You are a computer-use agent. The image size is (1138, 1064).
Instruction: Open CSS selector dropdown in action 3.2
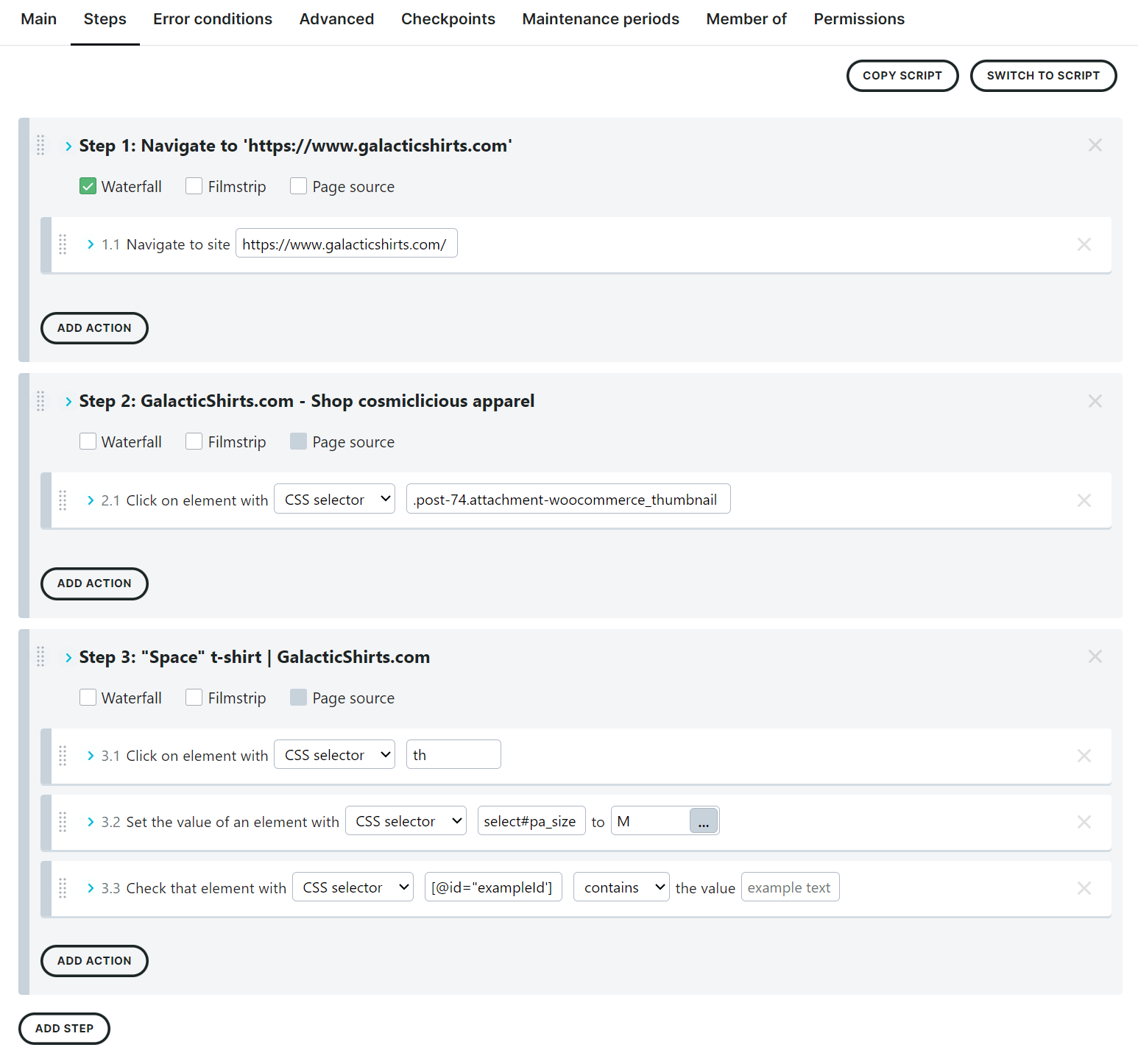(406, 820)
